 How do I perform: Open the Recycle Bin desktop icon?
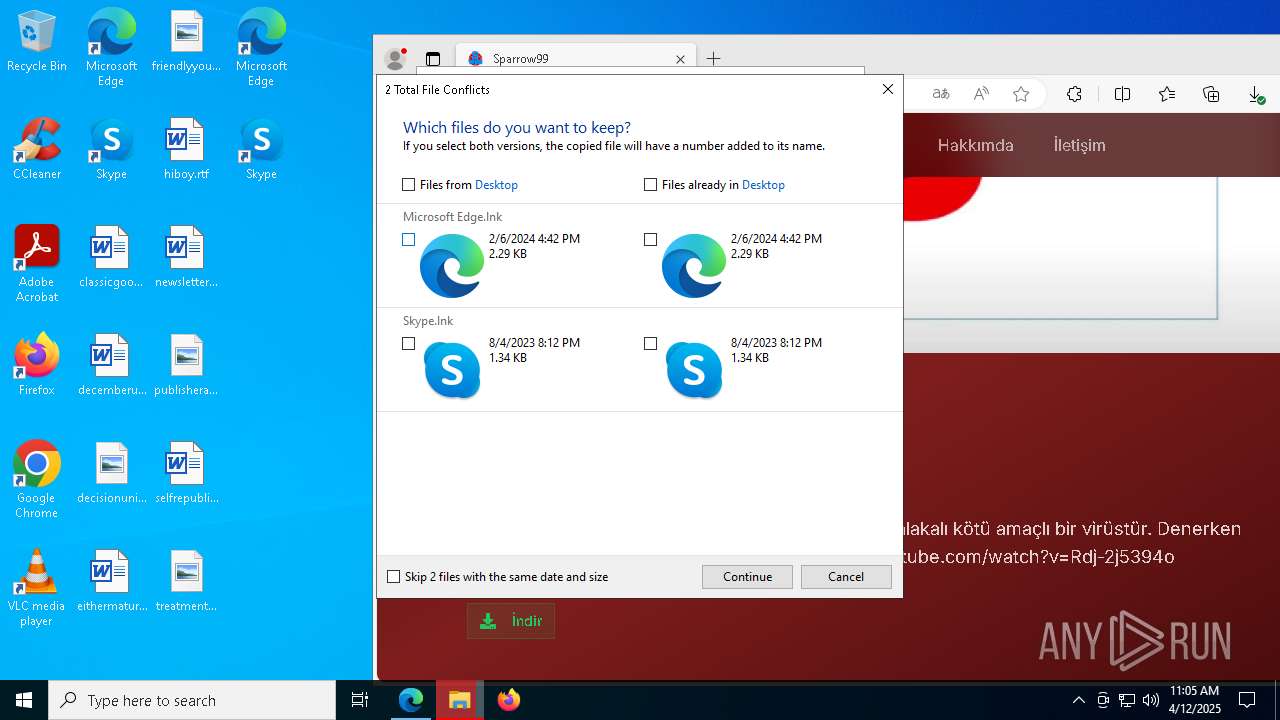click(37, 42)
